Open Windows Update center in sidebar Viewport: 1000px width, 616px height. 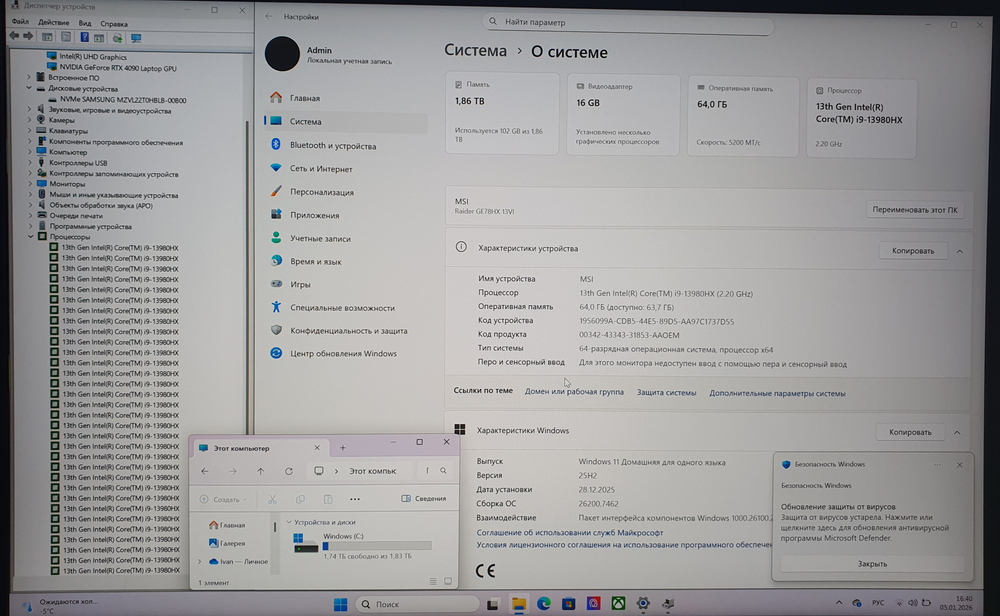(276, 353)
